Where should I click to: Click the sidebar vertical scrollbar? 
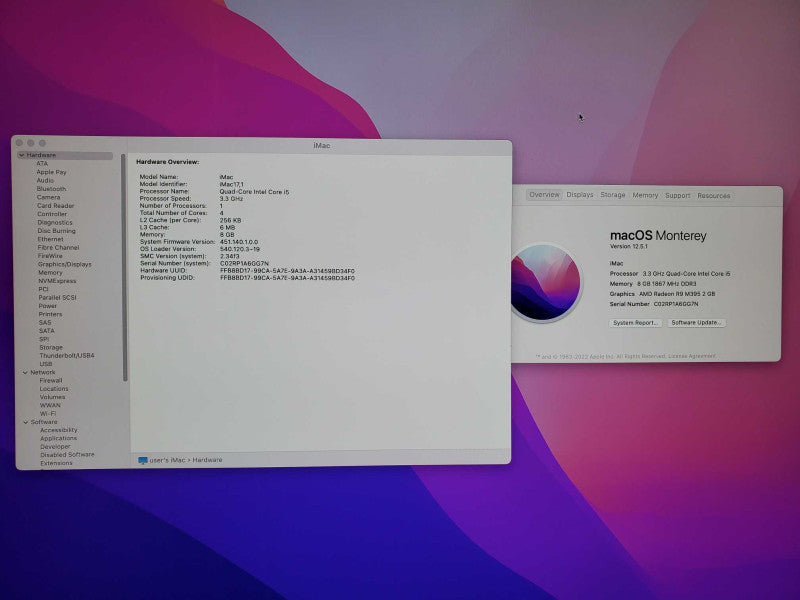coord(124,268)
